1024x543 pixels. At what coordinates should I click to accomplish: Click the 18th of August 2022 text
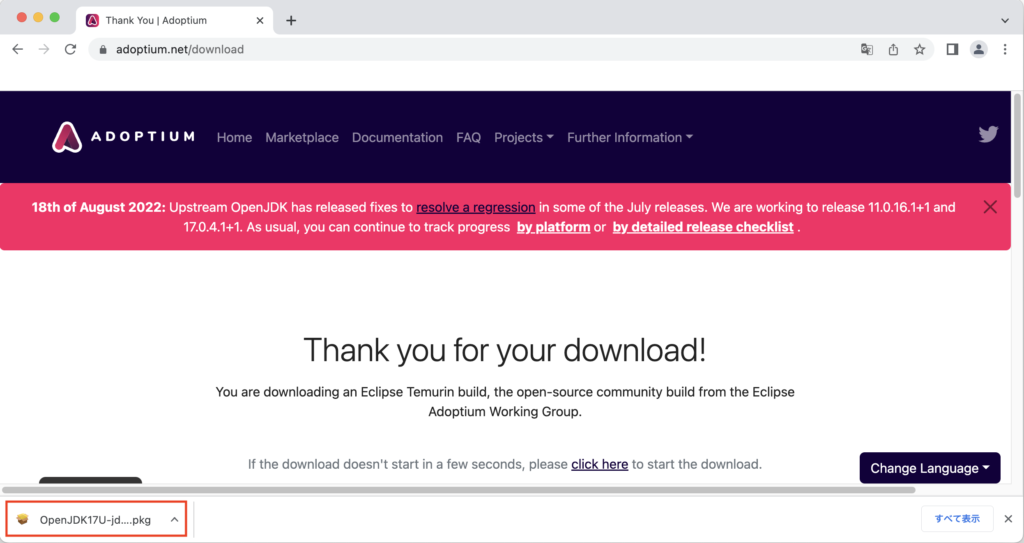tap(99, 207)
